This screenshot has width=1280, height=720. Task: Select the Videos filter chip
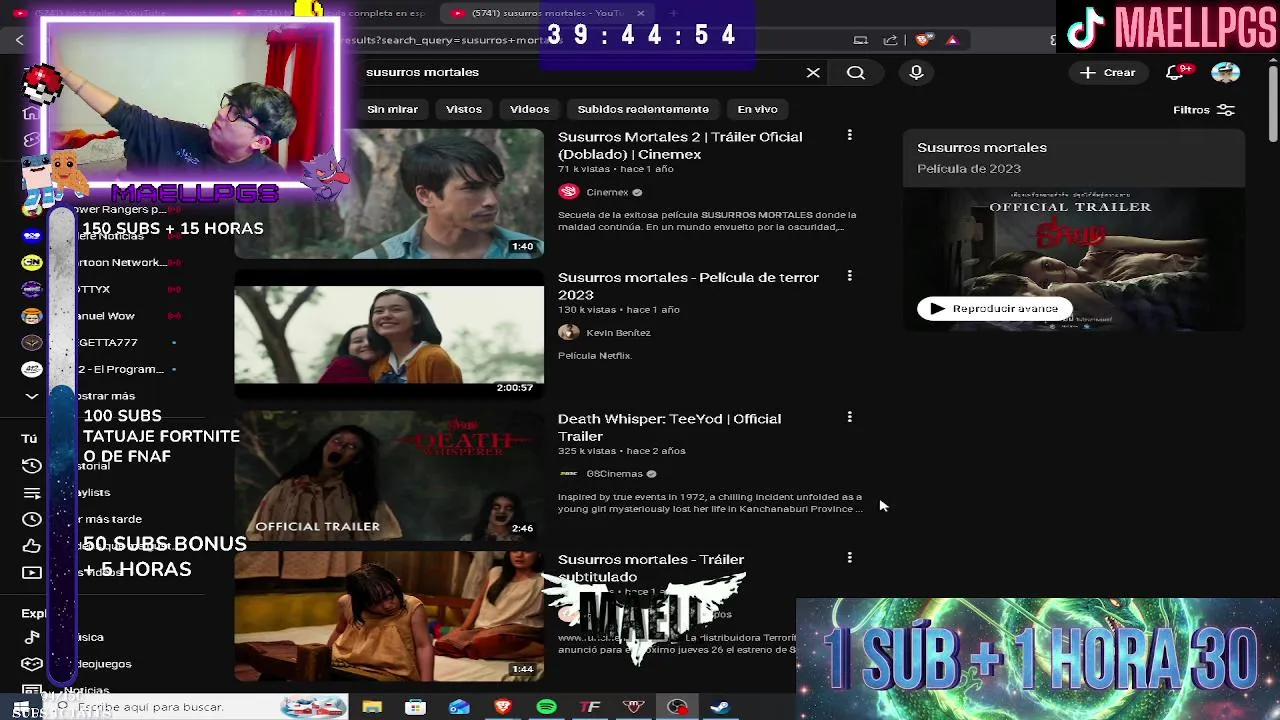(x=529, y=109)
